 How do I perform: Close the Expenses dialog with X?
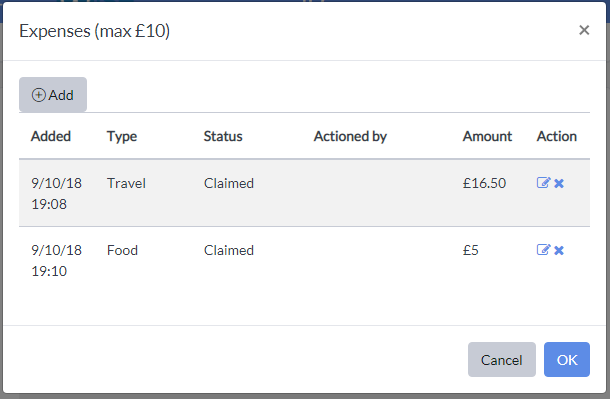tap(584, 30)
